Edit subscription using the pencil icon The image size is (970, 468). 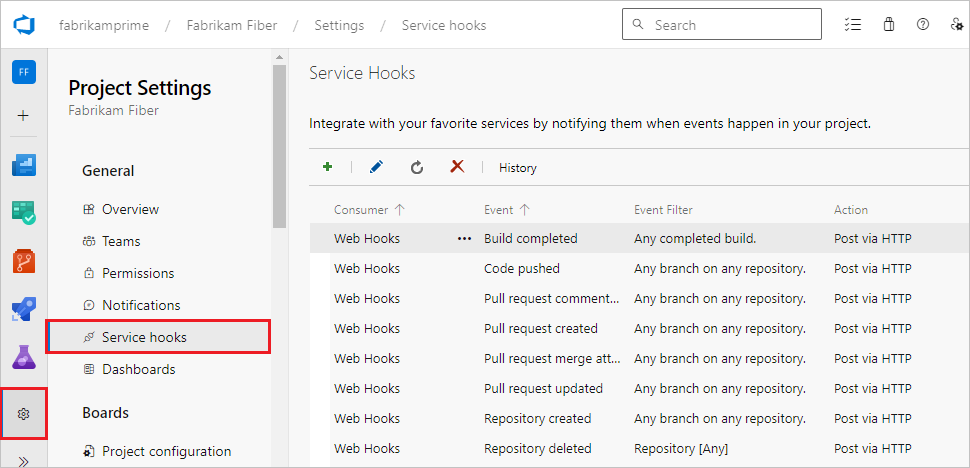[x=376, y=168]
